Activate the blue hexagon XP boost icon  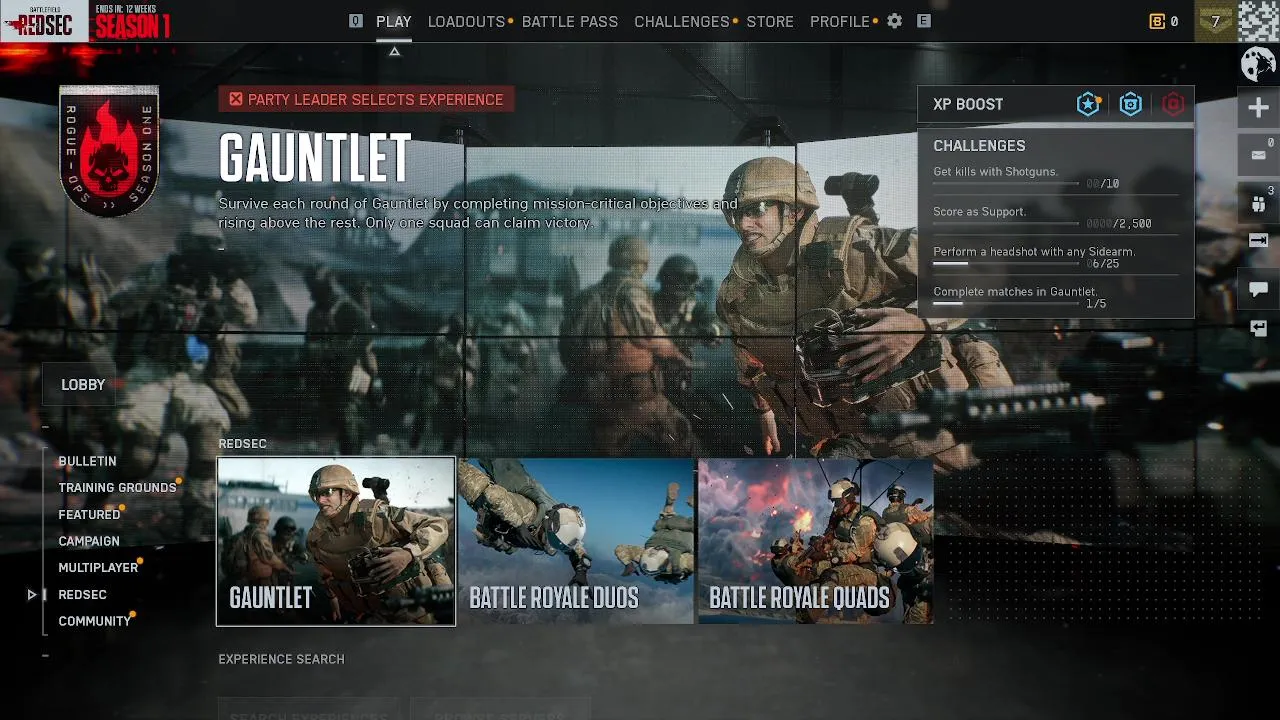tap(1131, 104)
